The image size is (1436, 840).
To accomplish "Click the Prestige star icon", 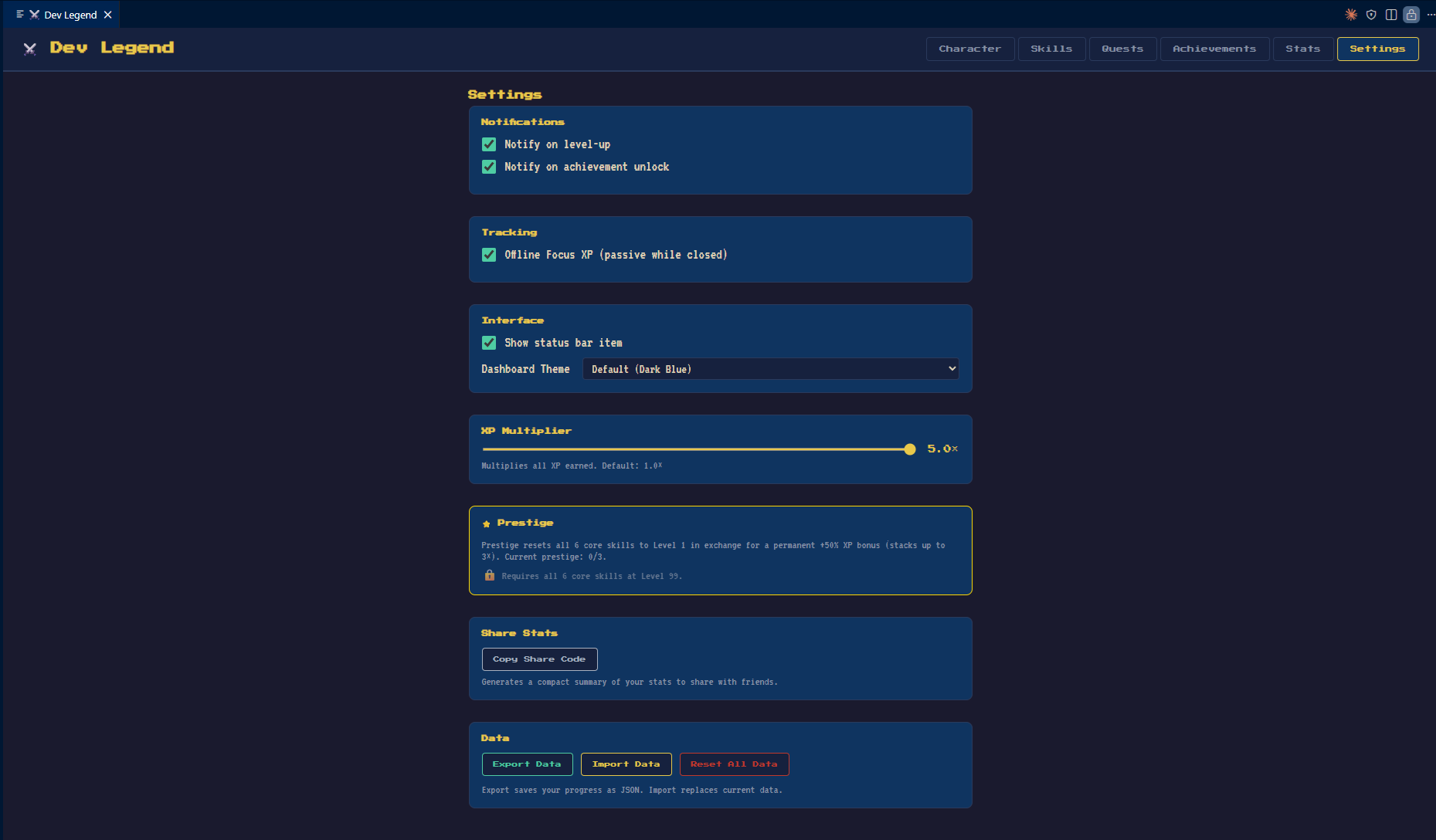I will click(487, 523).
